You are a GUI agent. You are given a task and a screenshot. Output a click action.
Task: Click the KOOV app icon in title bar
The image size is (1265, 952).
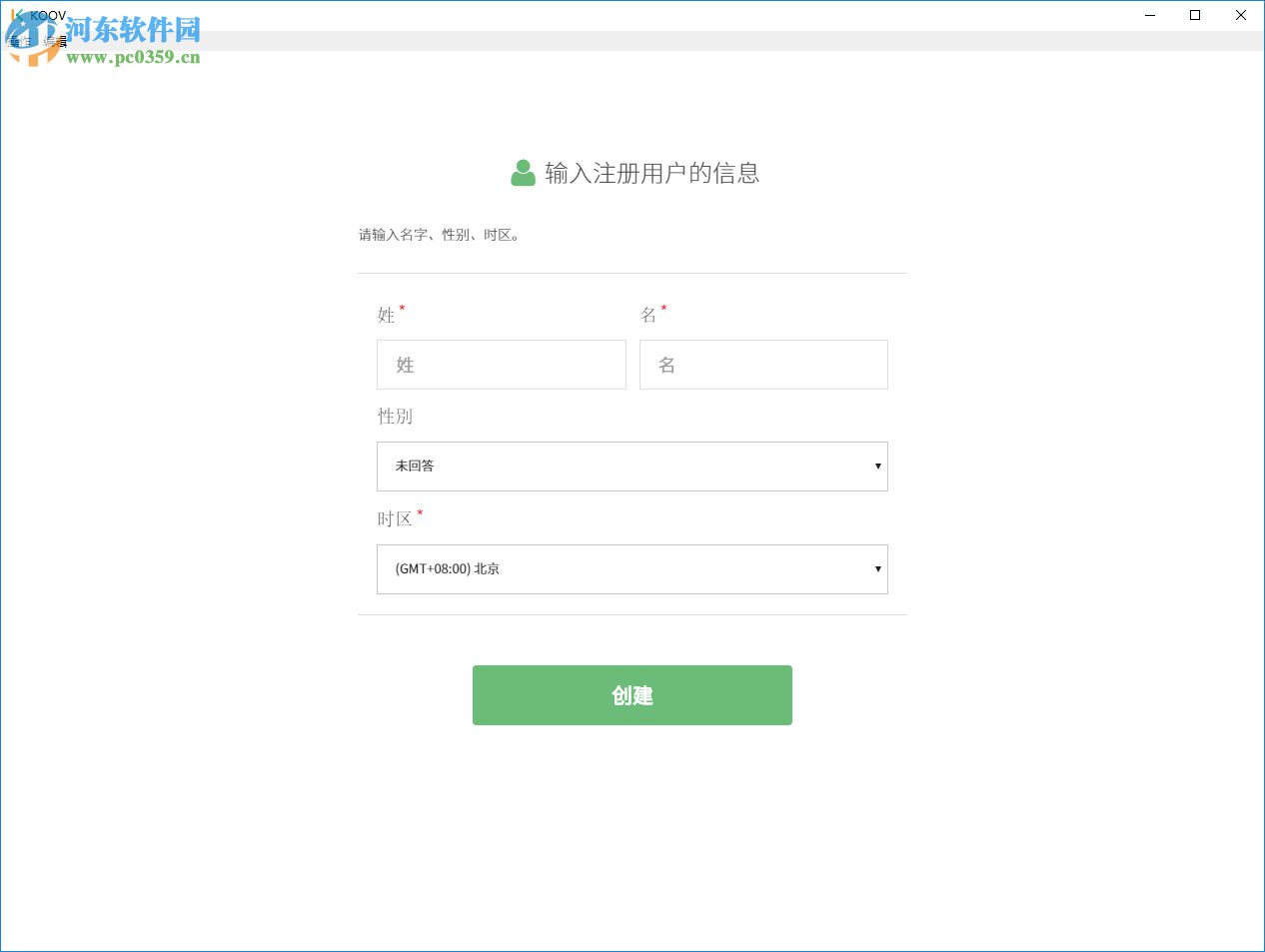tap(17, 15)
